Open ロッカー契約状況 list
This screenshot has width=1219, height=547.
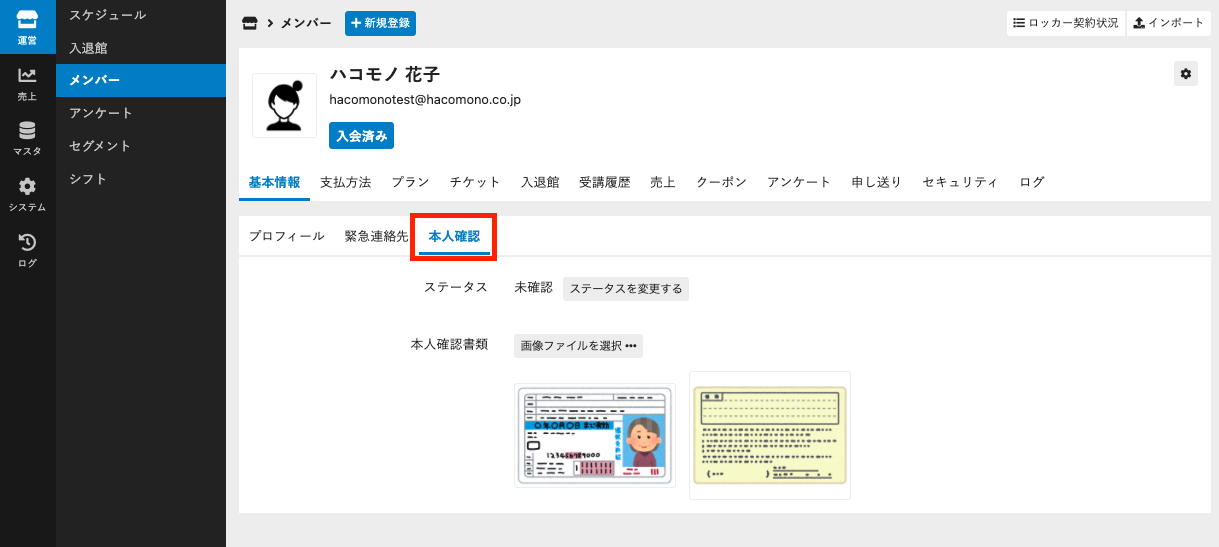point(1065,23)
